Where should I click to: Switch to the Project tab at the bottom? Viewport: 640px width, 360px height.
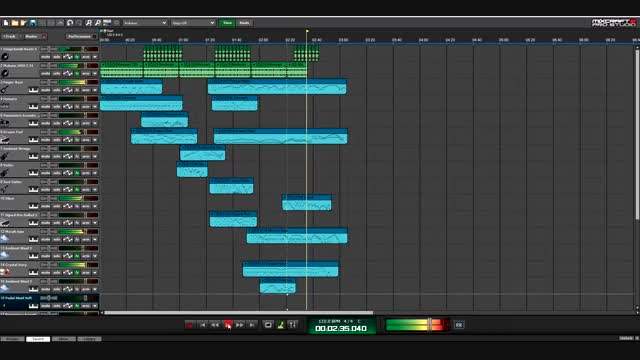(12, 339)
